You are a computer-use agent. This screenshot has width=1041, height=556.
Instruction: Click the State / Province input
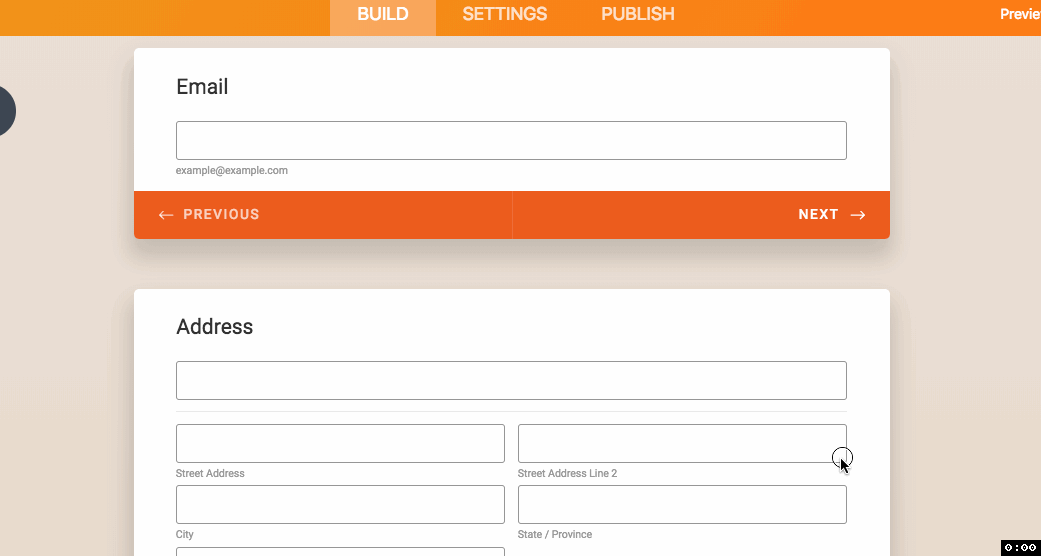click(x=682, y=504)
